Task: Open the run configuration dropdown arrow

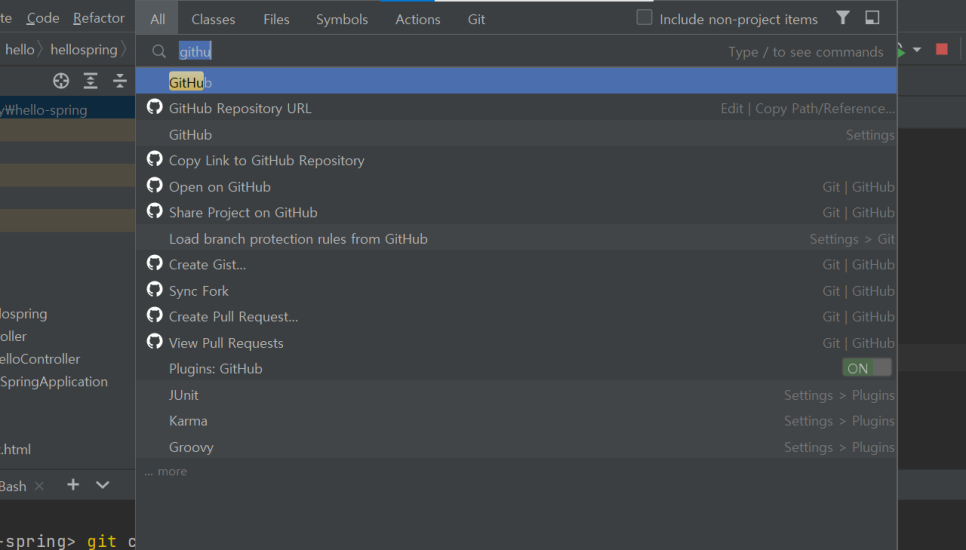Action: click(x=917, y=50)
